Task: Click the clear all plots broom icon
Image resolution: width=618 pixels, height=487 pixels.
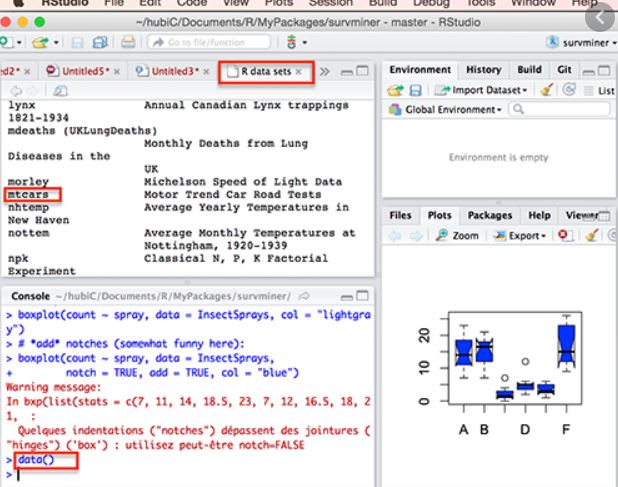Action: pyautogui.click(x=592, y=235)
